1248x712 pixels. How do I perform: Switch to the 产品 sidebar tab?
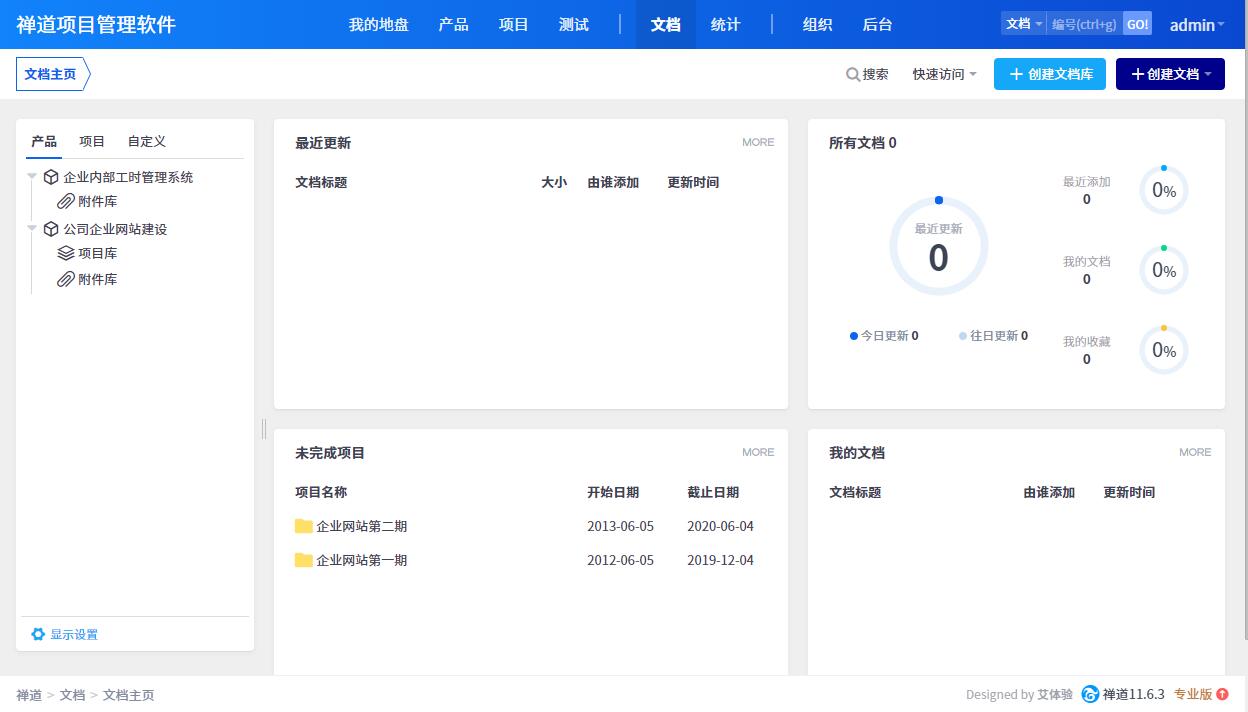[44, 142]
